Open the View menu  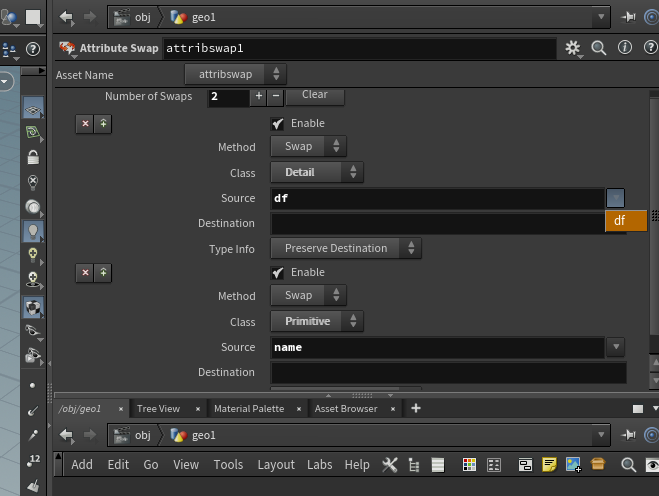[186, 465]
